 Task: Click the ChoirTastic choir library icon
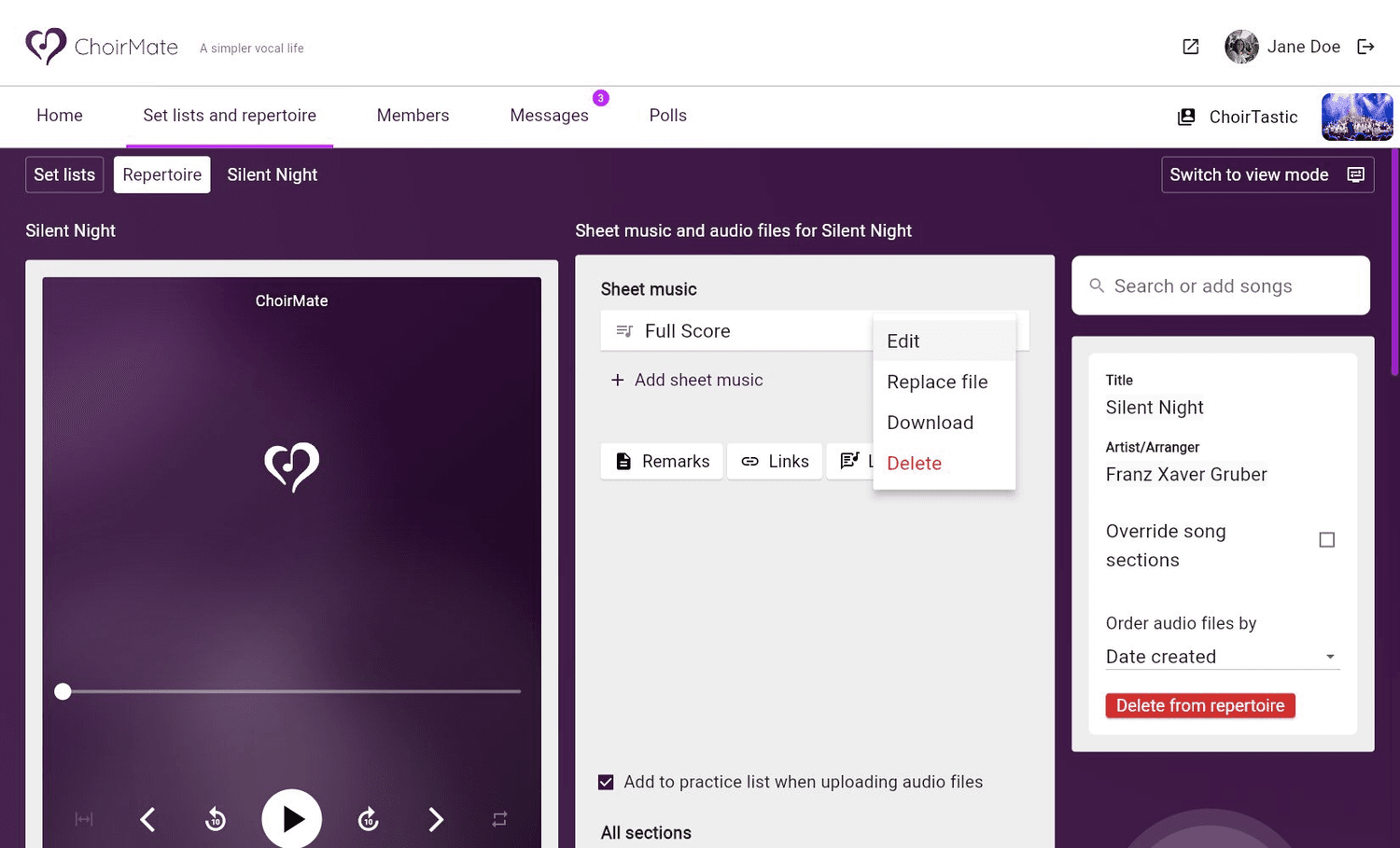[x=1186, y=117]
